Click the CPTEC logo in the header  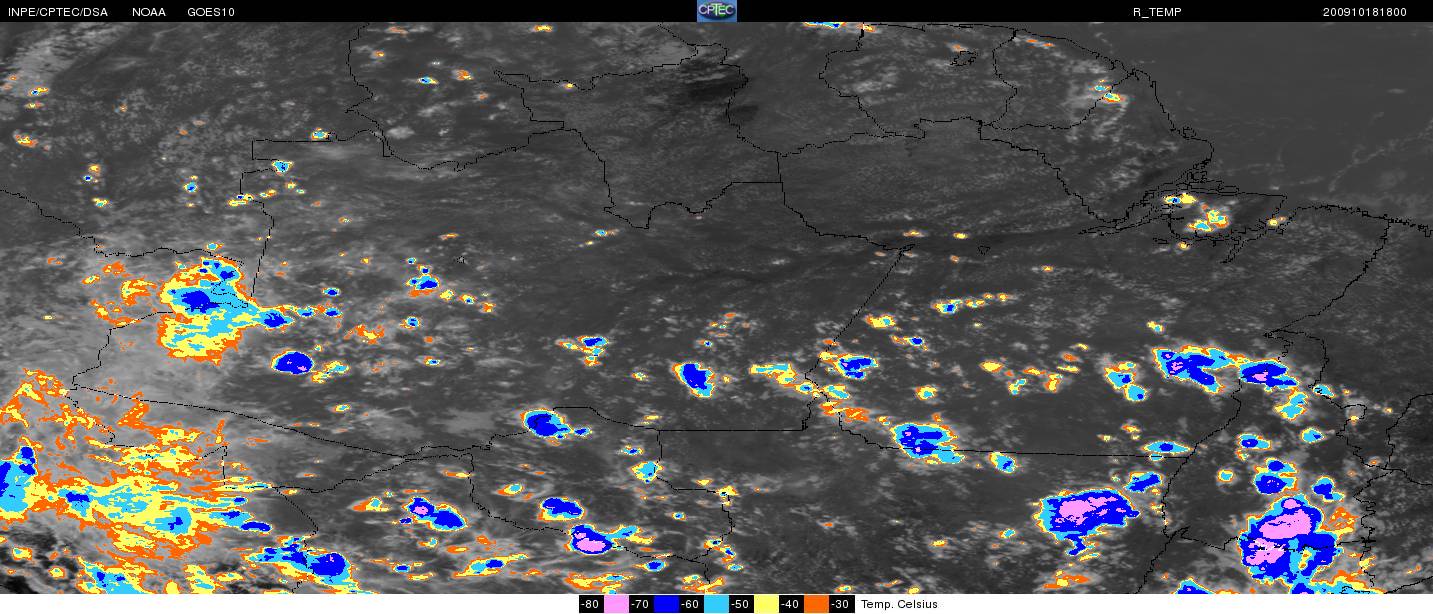point(717,11)
